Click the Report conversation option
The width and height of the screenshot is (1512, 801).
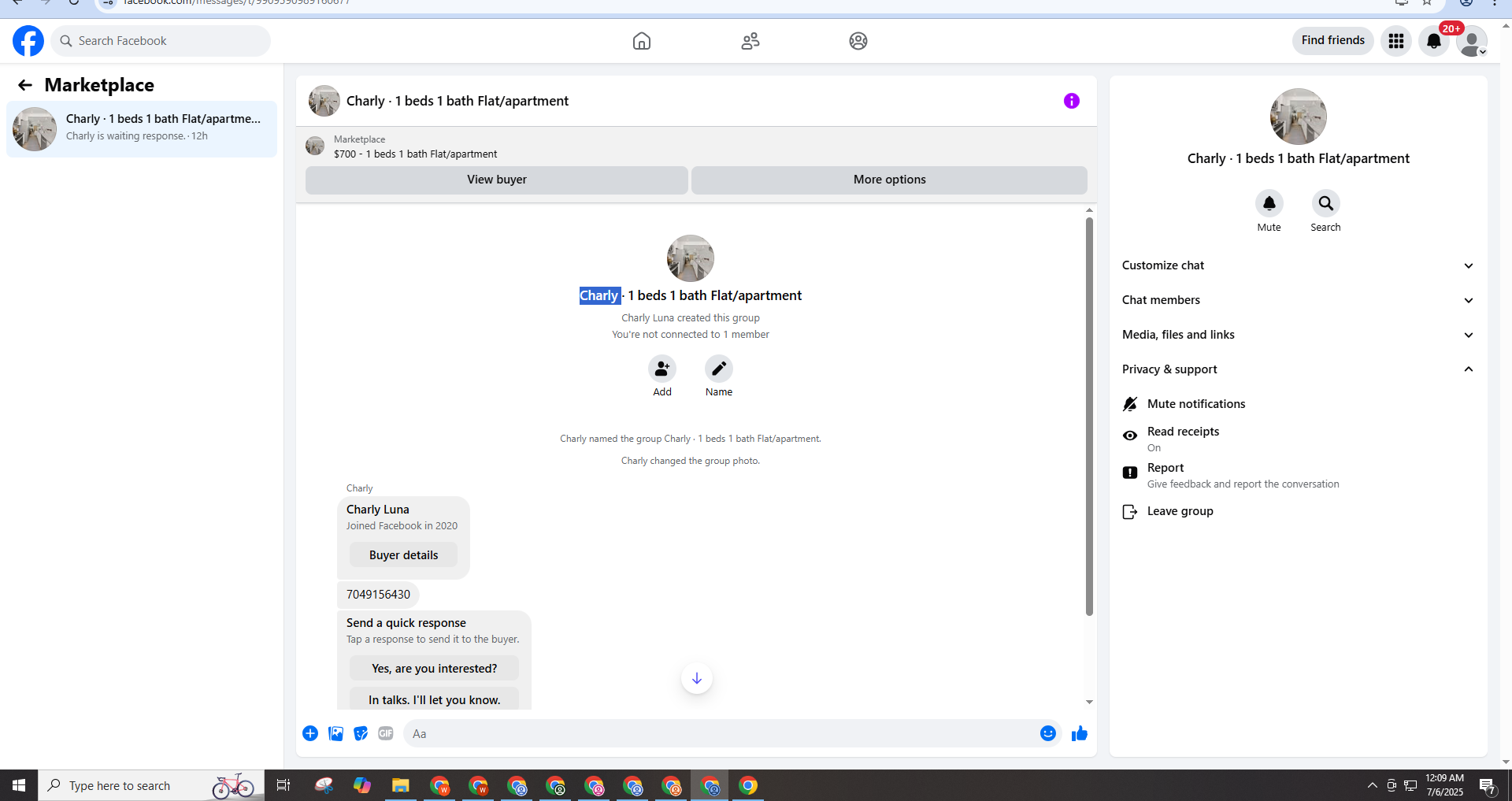1299,475
